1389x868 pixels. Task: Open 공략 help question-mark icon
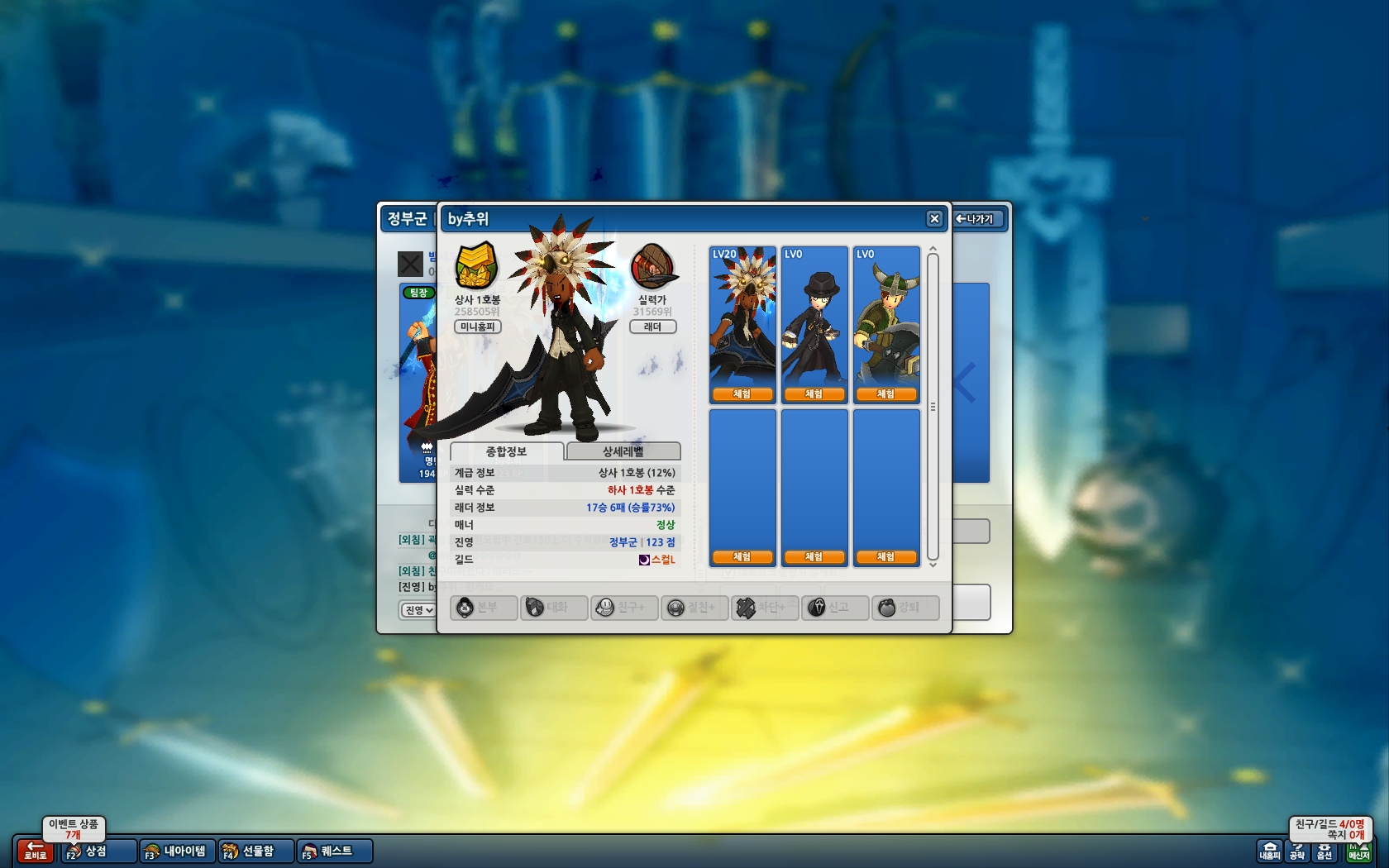pyautogui.click(x=1297, y=851)
